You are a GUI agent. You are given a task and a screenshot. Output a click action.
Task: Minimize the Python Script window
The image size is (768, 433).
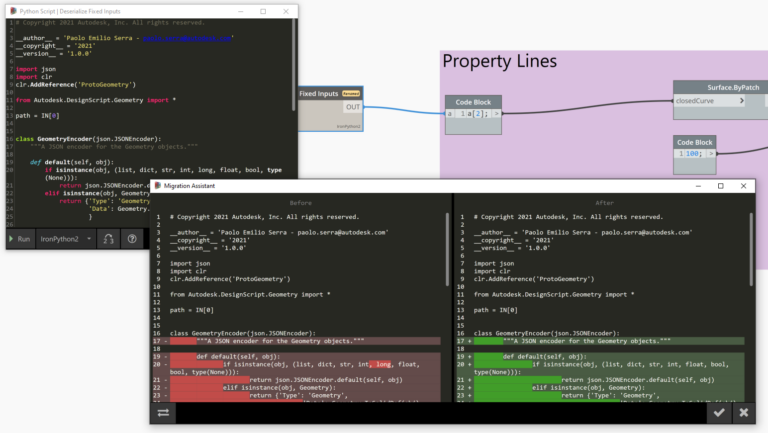[x=240, y=11]
